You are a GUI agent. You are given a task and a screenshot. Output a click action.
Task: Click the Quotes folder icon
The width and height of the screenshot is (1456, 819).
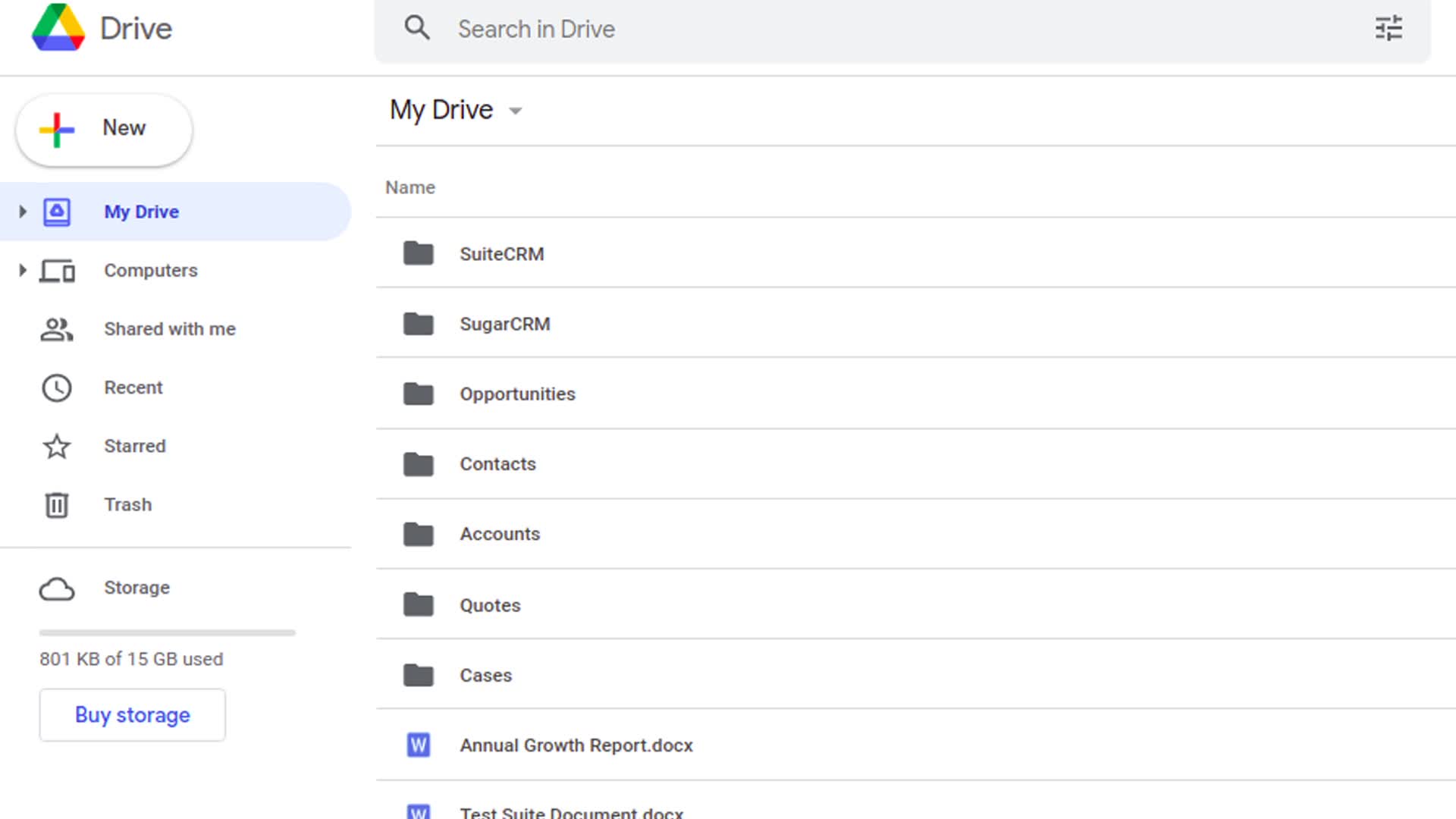point(419,604)
